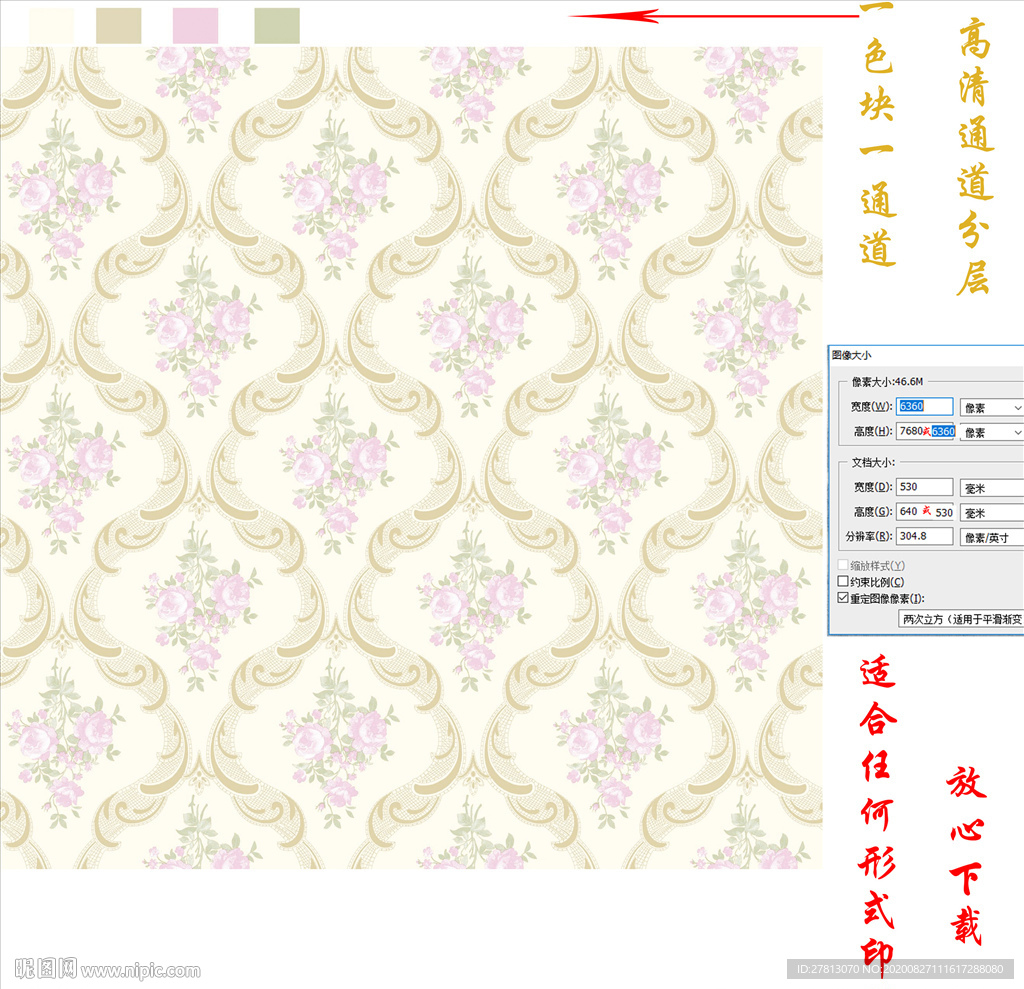Click the 像素大小:46.6M label
The width and height of the screenshot is (1024, 989).
(x=888, y=381)
